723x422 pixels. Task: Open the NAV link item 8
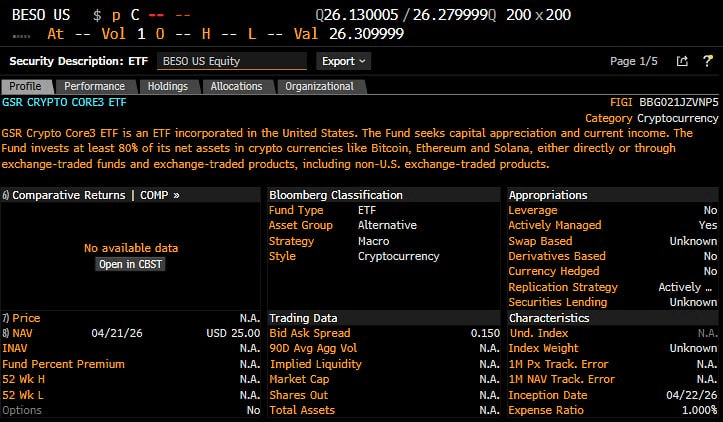click(24, 333)
